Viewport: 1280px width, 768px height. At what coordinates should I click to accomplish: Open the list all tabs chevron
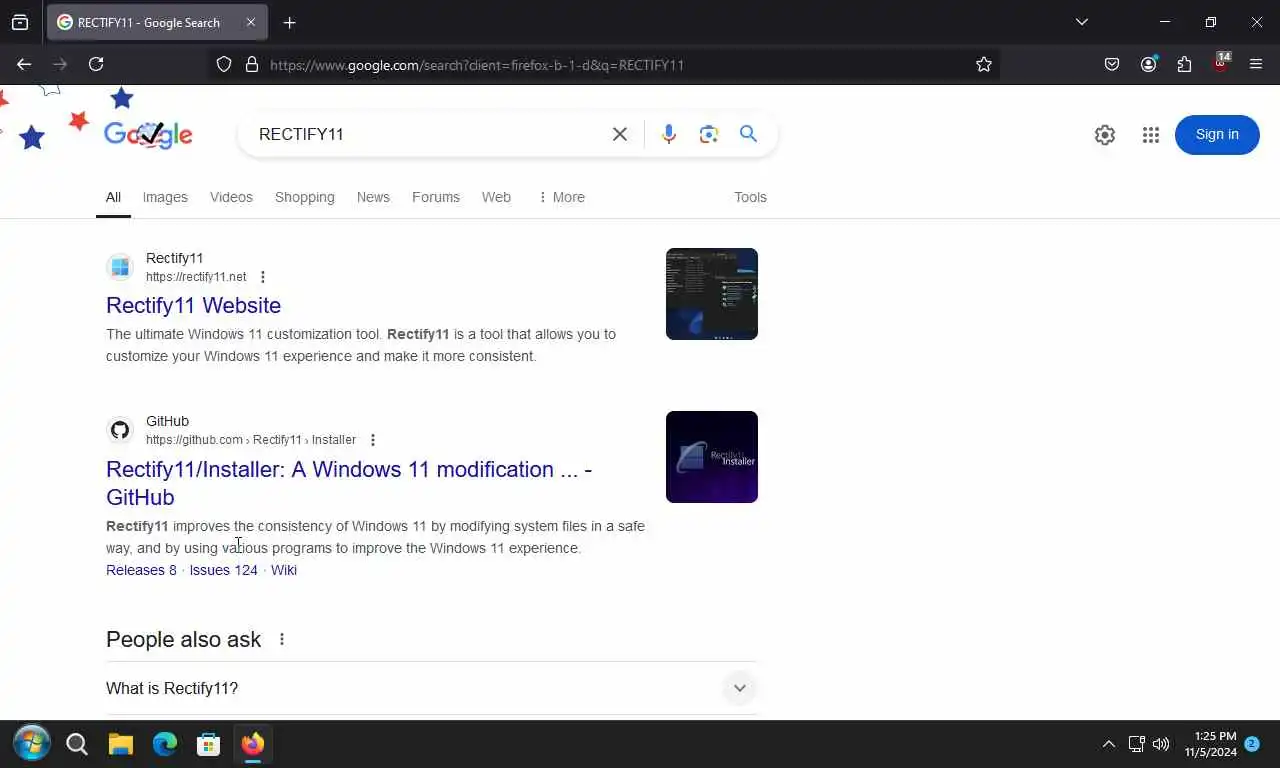tap(1081, 22)
